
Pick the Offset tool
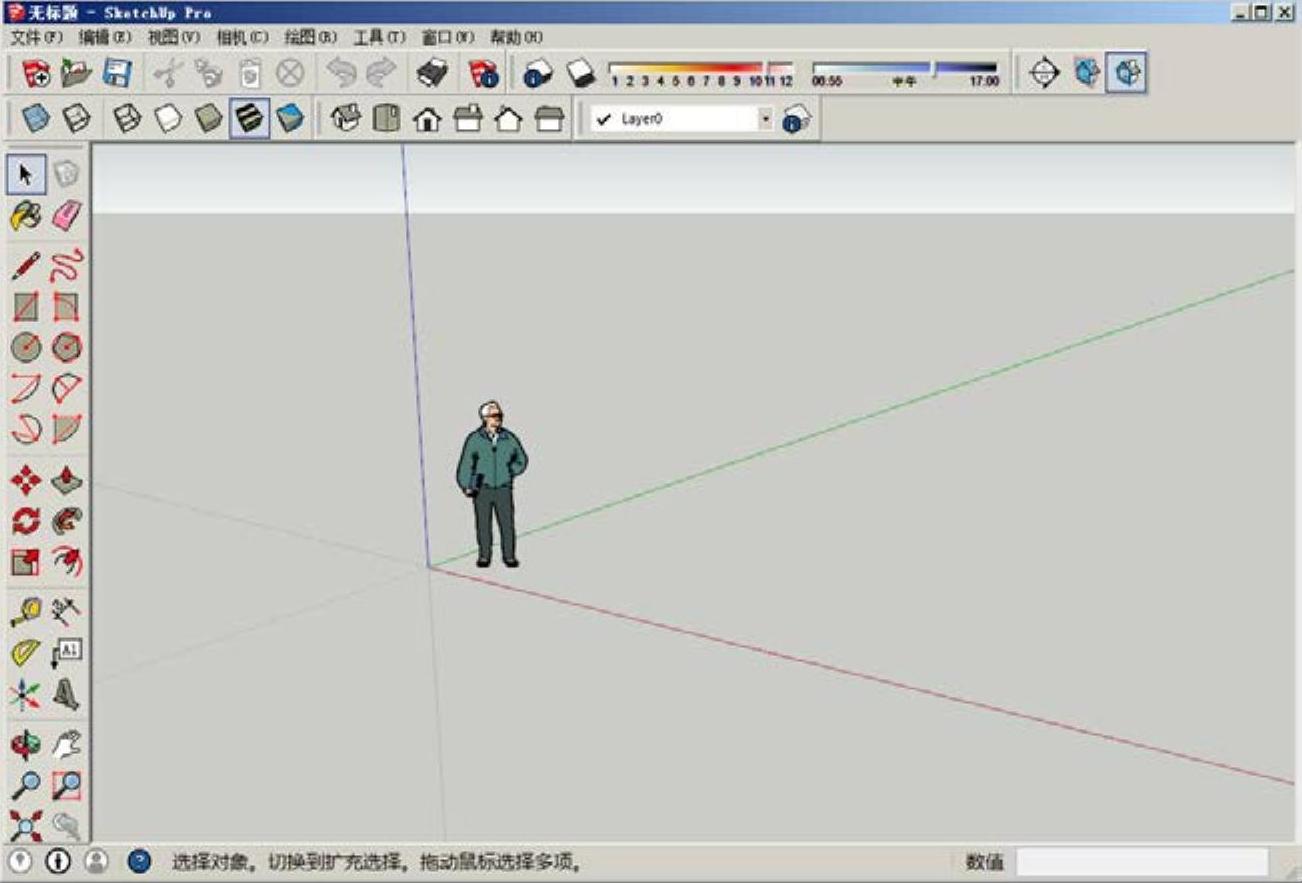pos(66,561)
